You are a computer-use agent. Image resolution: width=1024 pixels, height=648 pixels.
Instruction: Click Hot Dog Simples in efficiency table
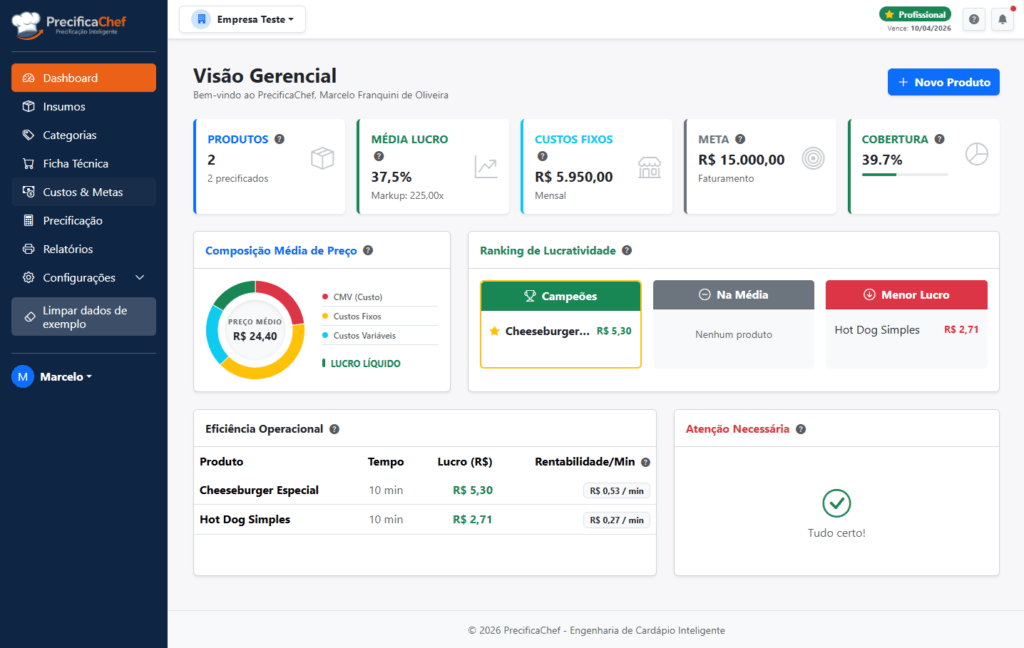coord(245,519)
